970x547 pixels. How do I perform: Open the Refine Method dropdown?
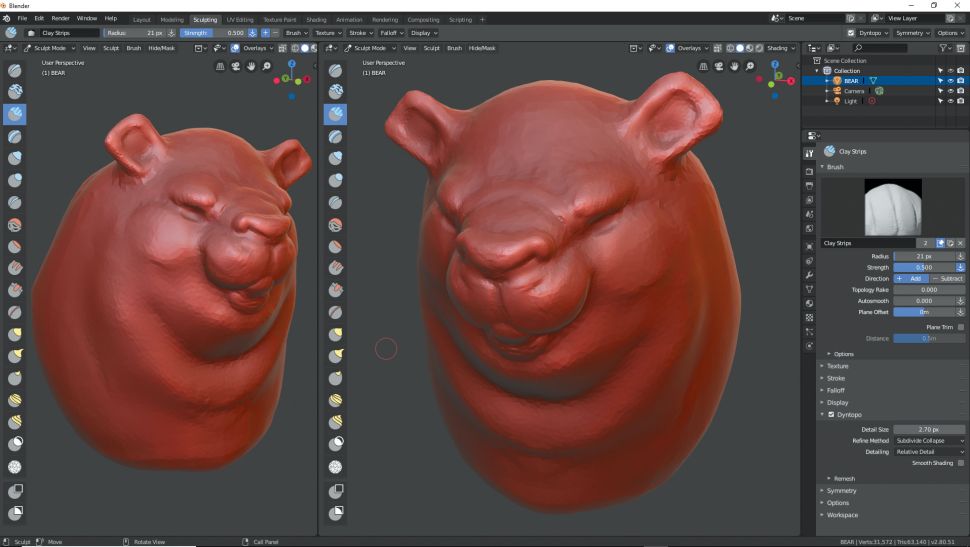click(x=930, y=440)
